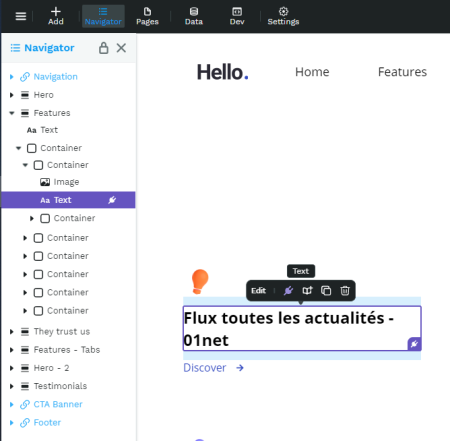Screen dimensions: 450x441
Task: Expand the CTA Banner linked section
Action: [12, 405]
